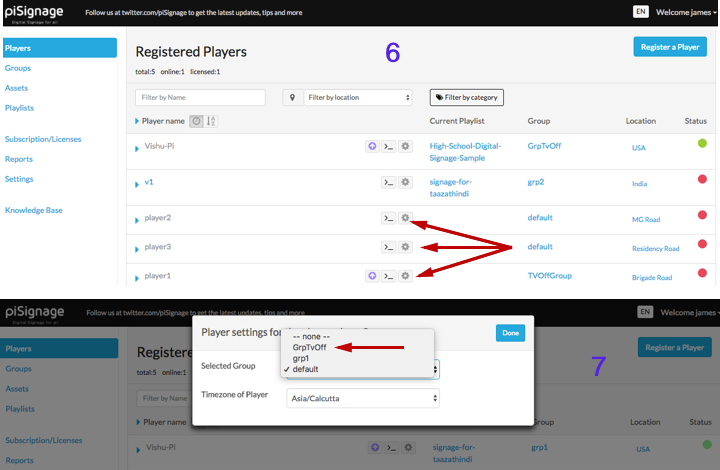Click the grp1 group link behind the Player settings dialog
Screen dimensions: 720x470
coord(540,447)
